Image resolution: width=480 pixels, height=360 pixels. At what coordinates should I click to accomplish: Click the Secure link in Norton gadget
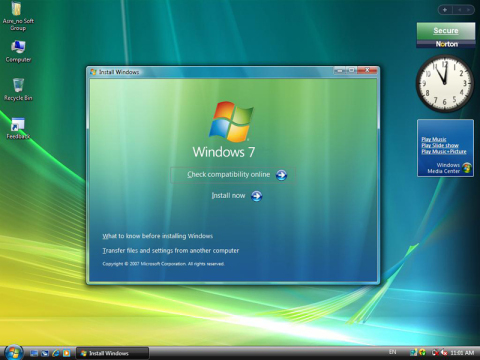point(446,31)
